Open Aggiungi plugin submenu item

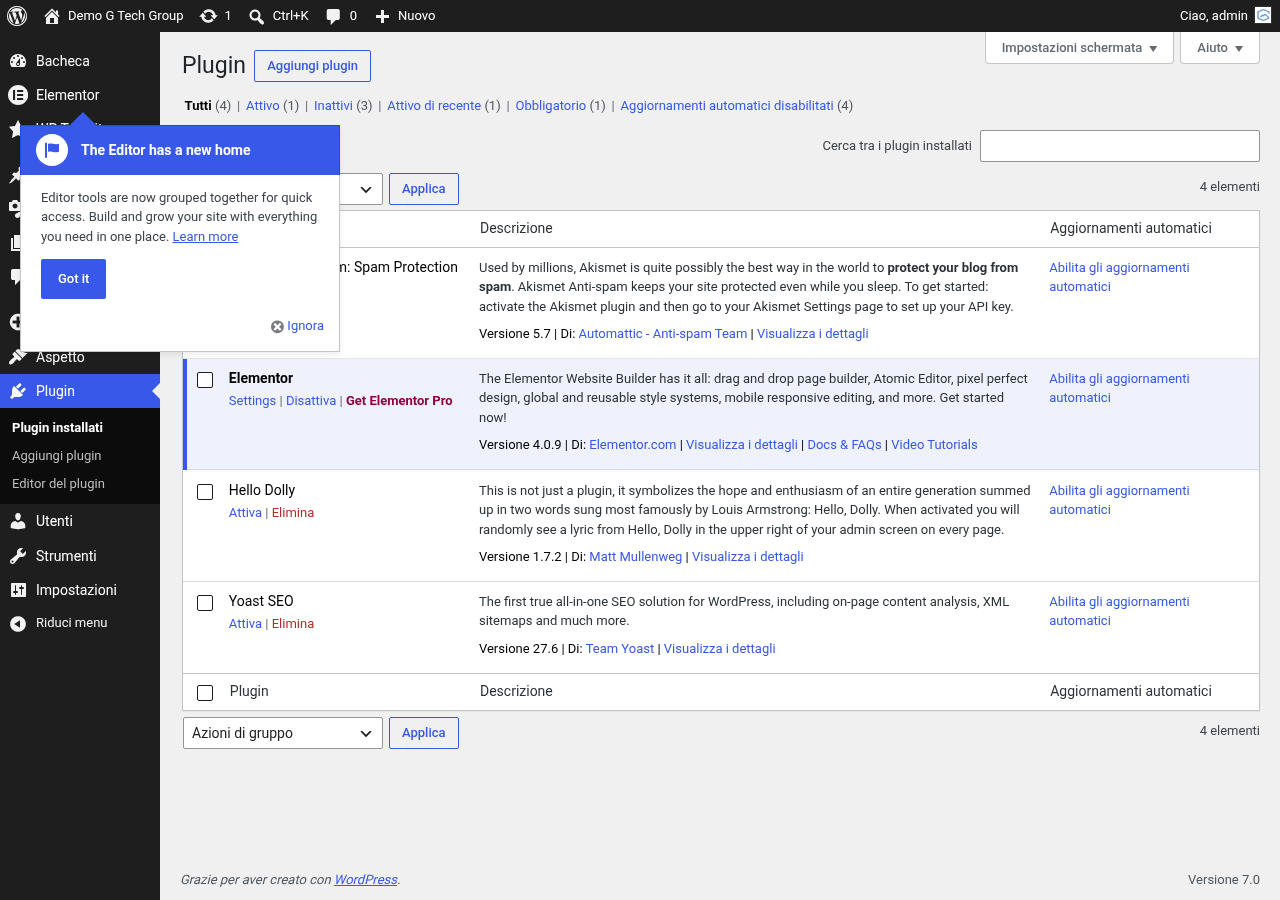click(56, 455)
